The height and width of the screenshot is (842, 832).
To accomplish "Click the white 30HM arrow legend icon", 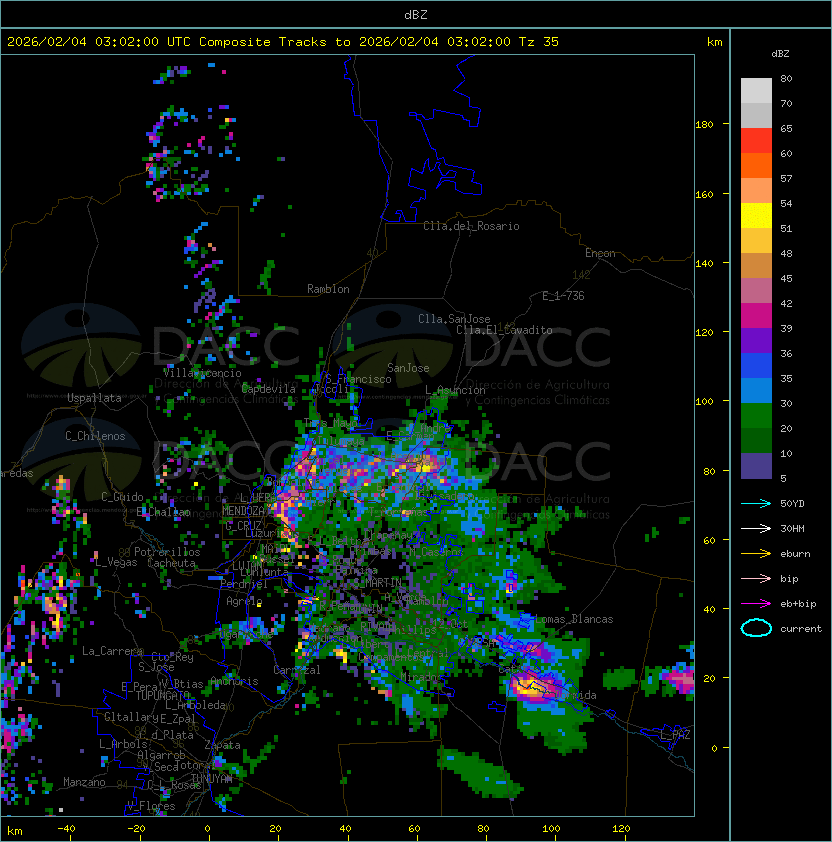I will pyautogui.click(x=756, y=529).
